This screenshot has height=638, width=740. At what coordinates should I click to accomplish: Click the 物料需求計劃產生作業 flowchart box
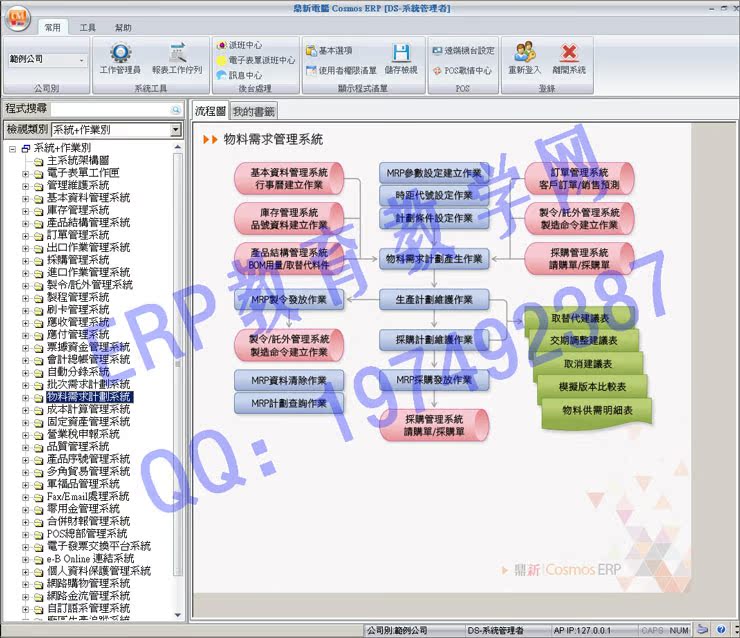[434, 259]
